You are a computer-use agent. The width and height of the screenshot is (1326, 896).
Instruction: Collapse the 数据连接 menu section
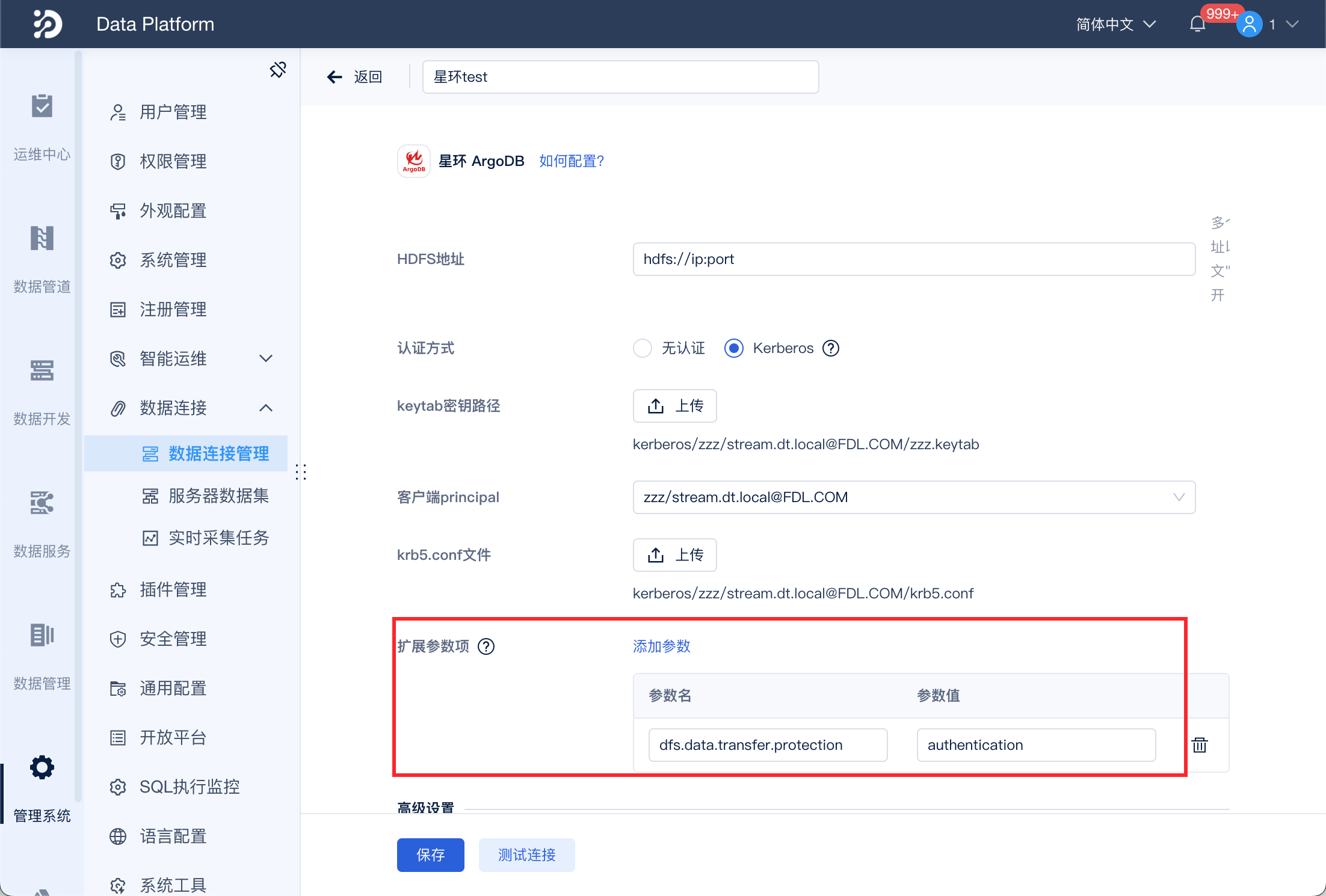point(266,408)
